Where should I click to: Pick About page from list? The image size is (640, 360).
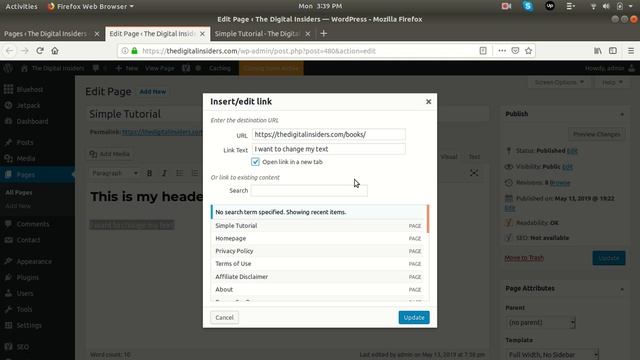coord(318,289)
